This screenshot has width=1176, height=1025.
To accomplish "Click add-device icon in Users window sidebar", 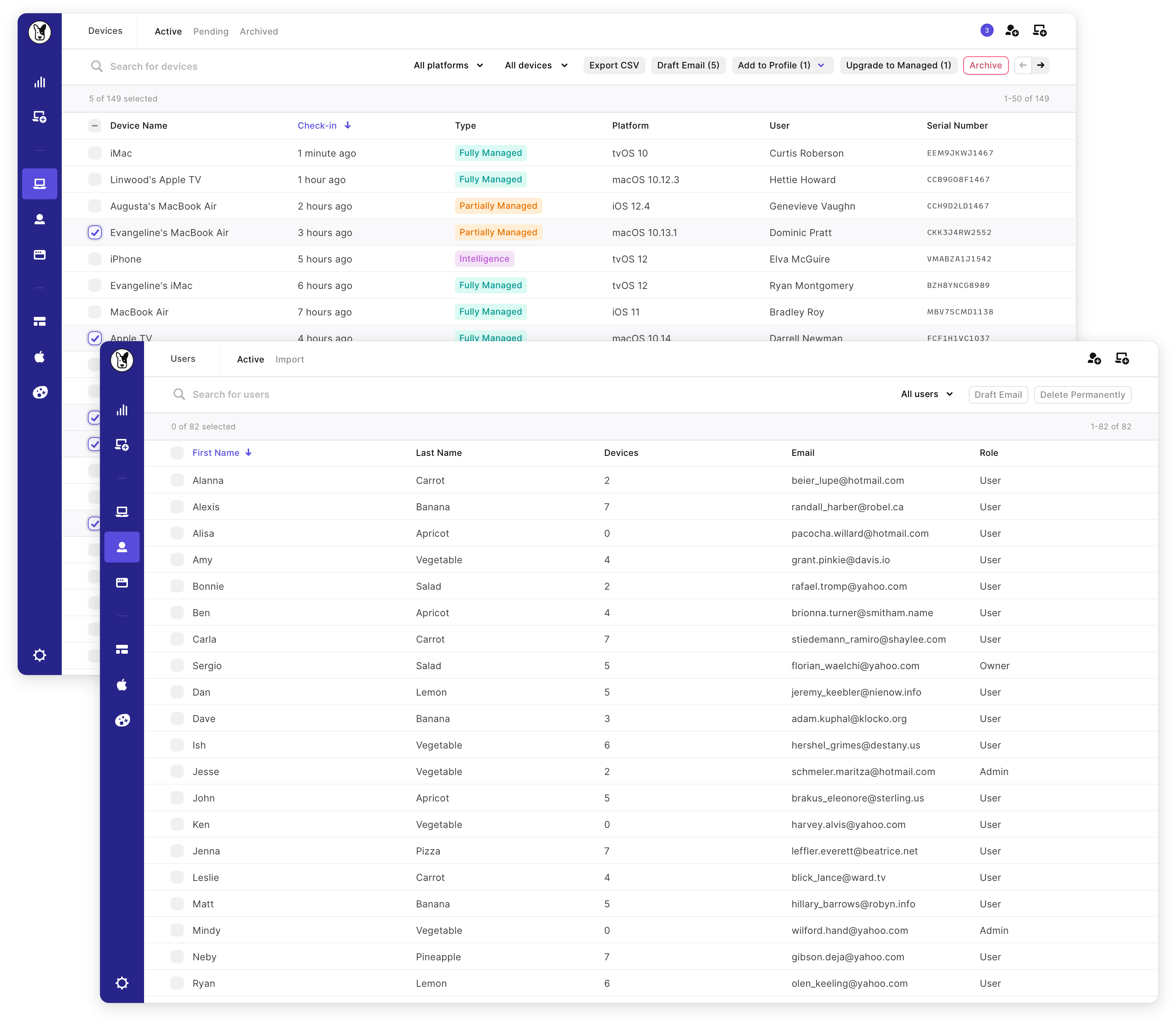I will [x=122, y=444].
